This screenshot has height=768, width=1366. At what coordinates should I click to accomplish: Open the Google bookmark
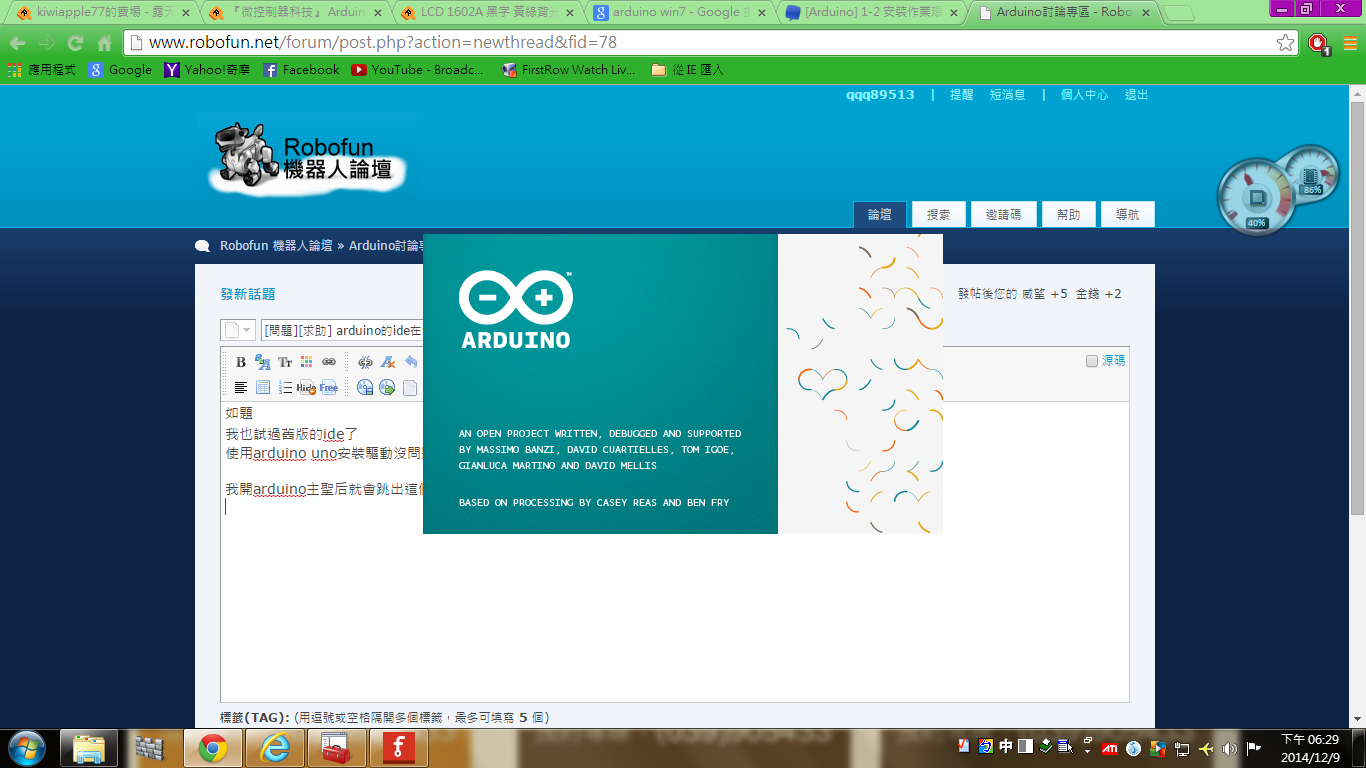120,70
